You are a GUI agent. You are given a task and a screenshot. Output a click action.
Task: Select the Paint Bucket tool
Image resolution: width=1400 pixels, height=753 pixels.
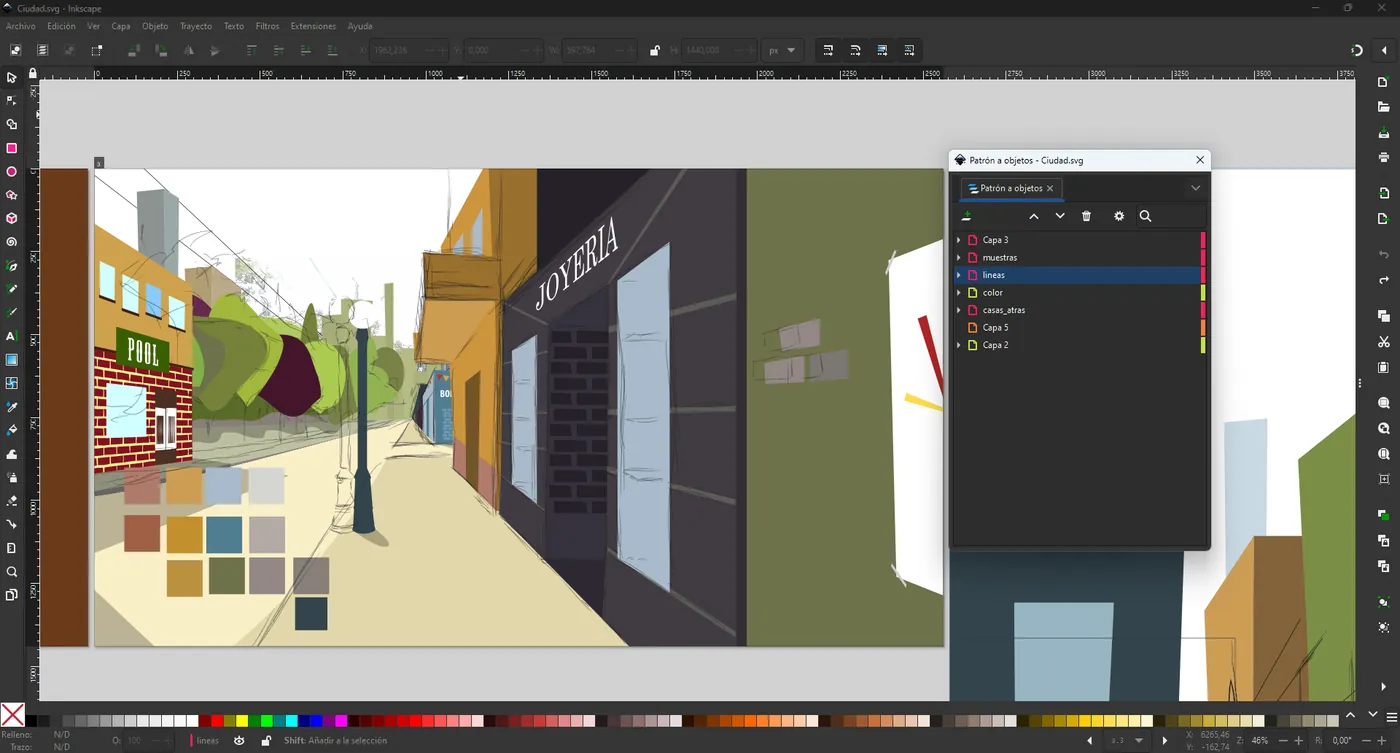(12, 430)
